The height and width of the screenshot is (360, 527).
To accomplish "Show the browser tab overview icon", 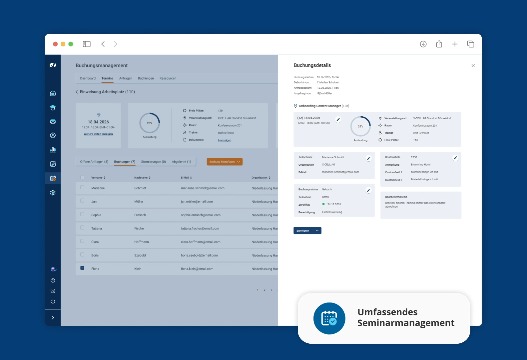I will [470, 44].
